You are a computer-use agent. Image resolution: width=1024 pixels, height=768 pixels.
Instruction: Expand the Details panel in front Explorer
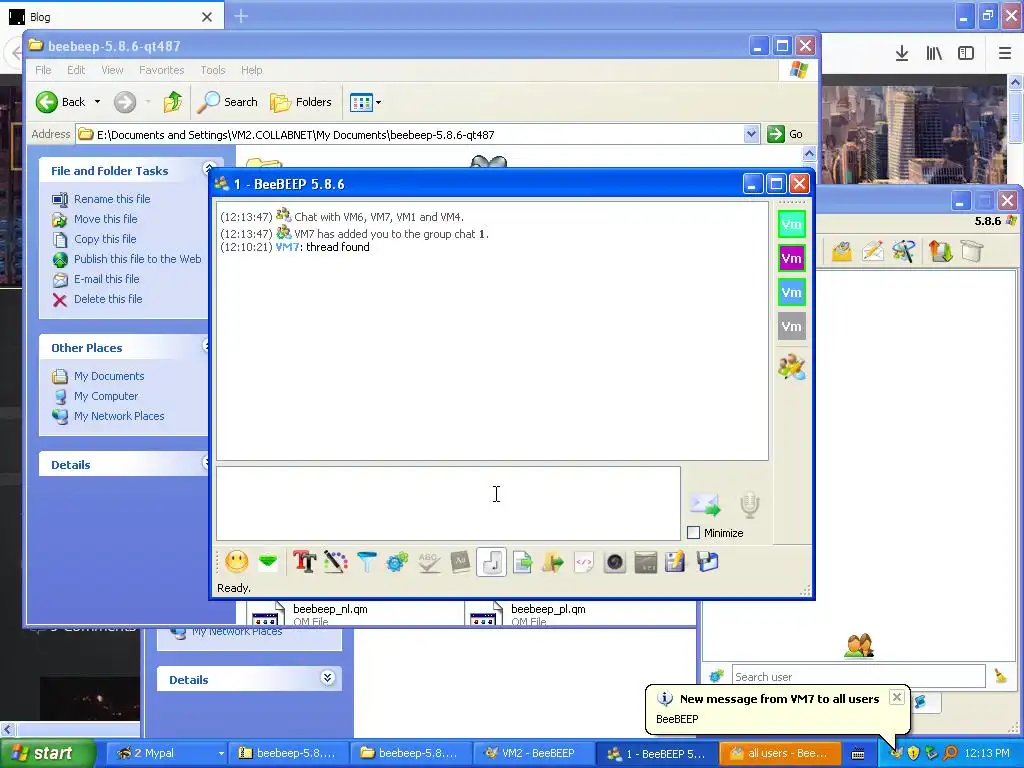click(x=206, y=463)
